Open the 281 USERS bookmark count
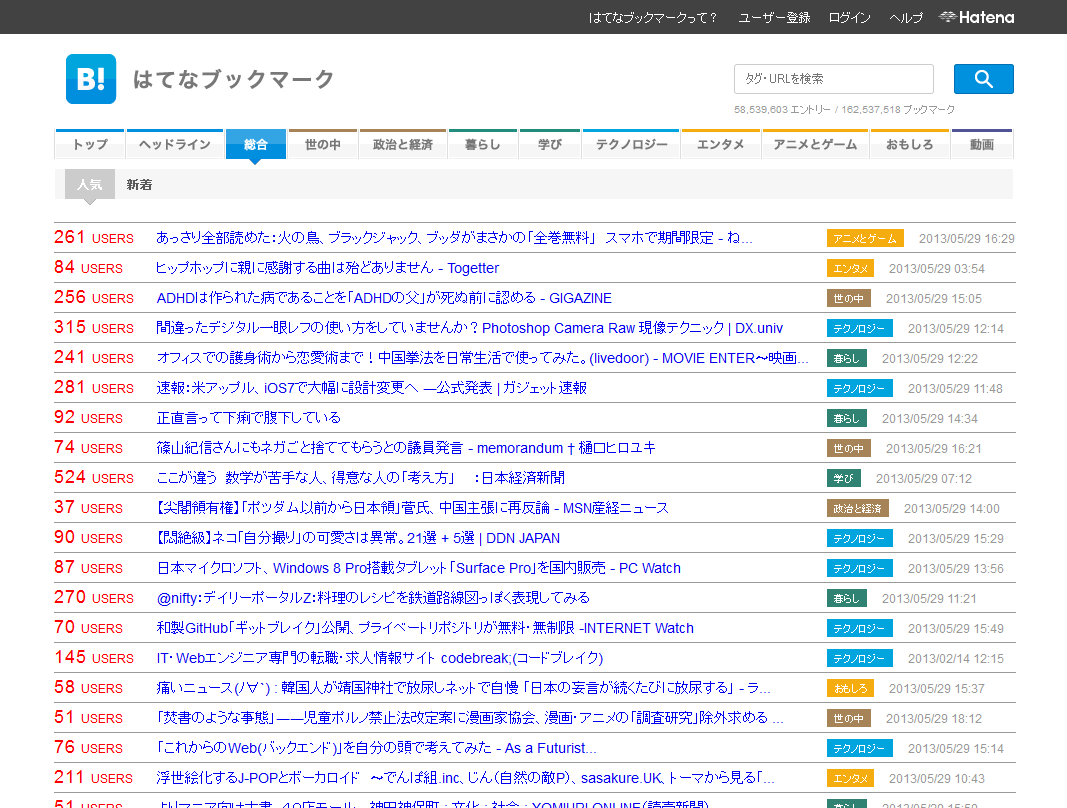The image size is (1067, 808). (94, 387)
